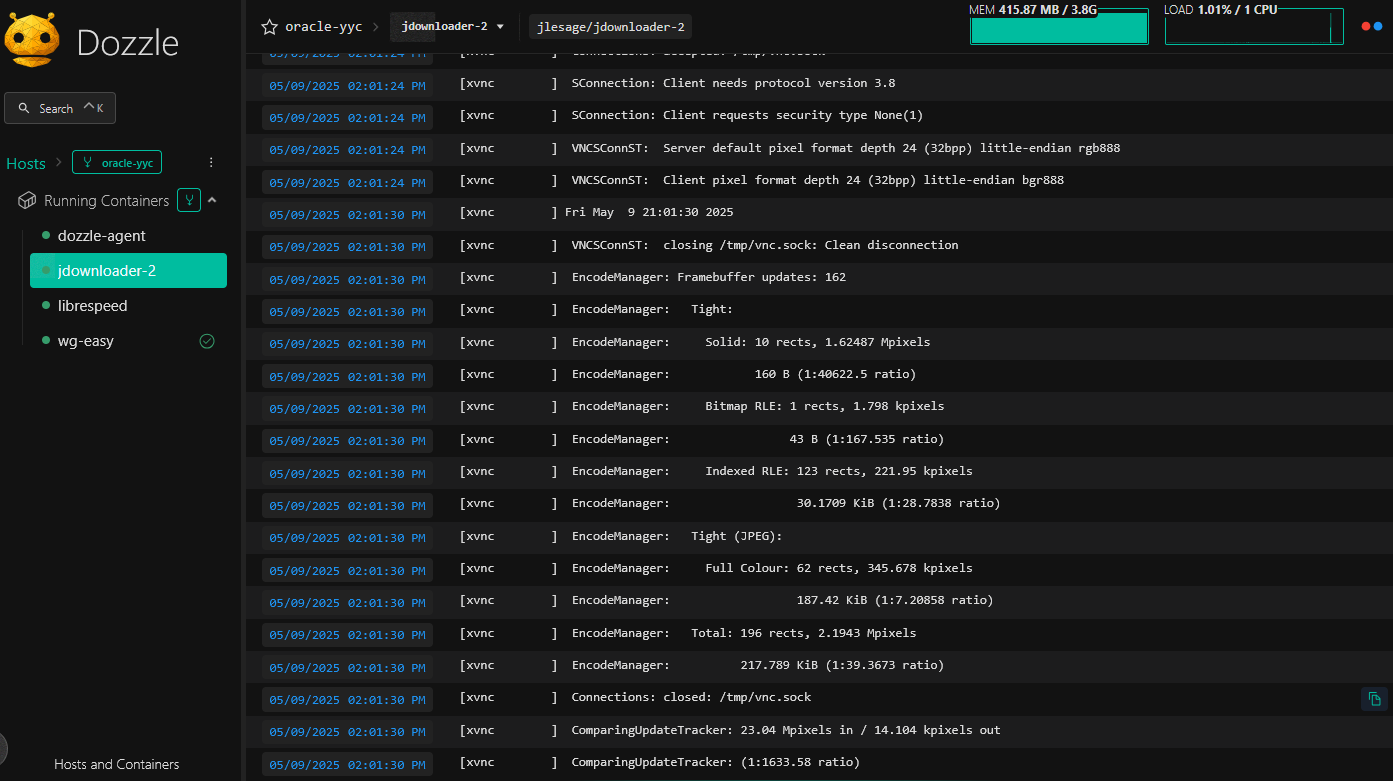Click the 43 B (1:167.535 ratio) log line

click(x=819, y=439)
